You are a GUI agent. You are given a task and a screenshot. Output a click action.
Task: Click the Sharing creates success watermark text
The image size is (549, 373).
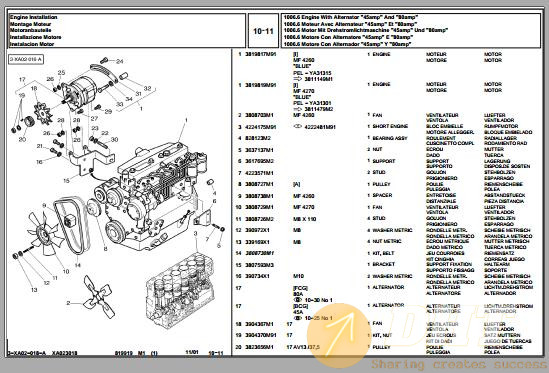click(x=459, y=364)
